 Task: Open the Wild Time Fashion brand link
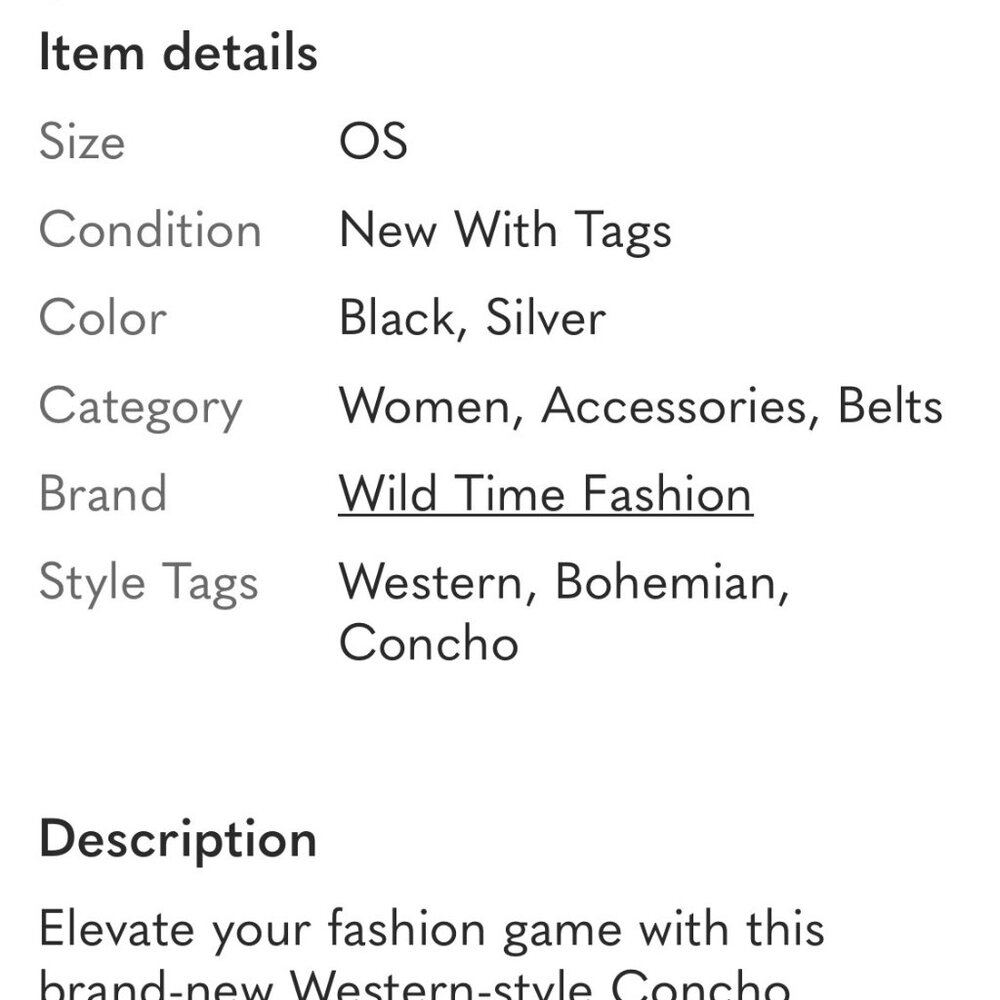pyautogui.click(x=545, y=495)
